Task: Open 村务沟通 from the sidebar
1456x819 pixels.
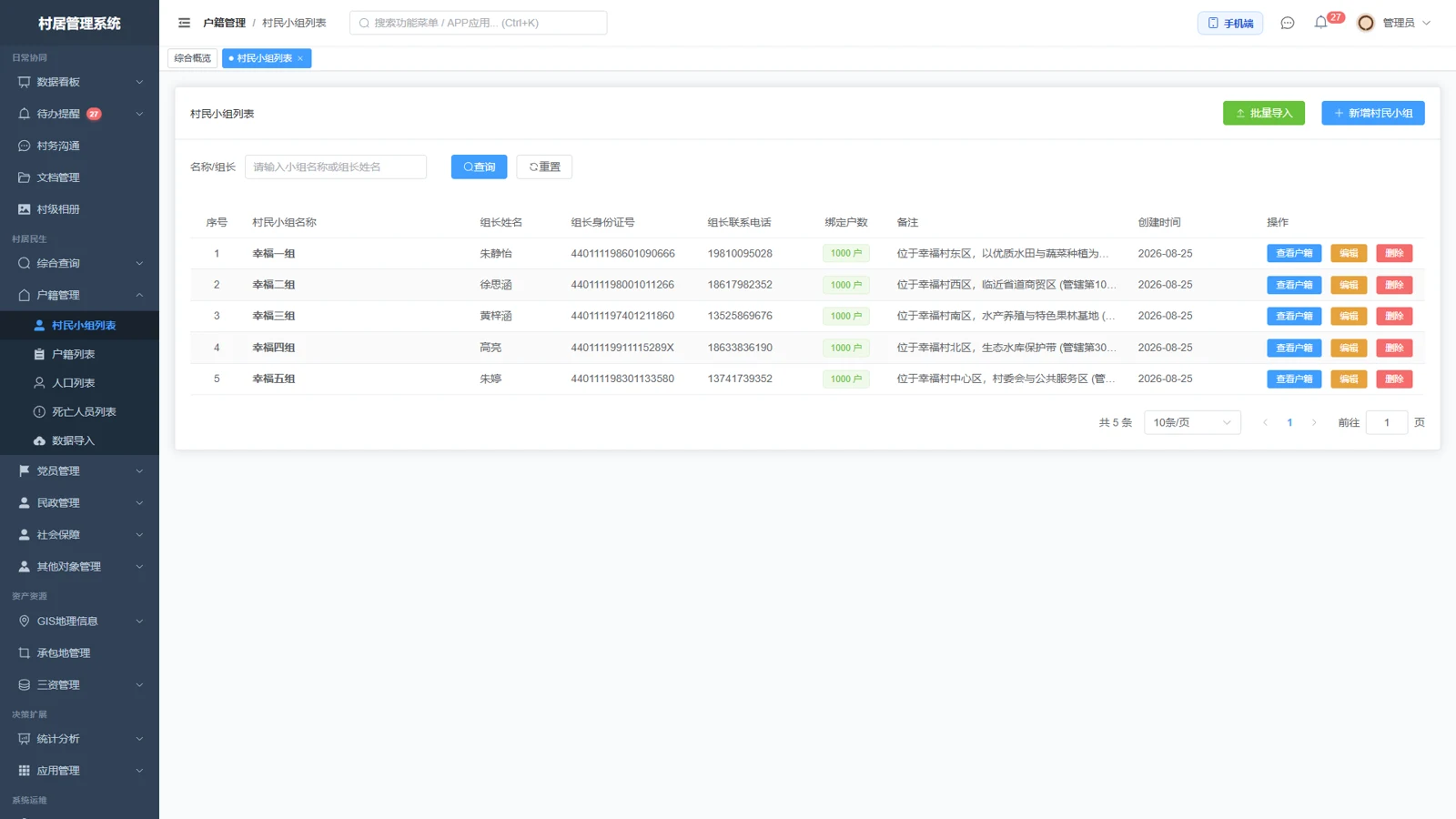Action: coord(79,146)
